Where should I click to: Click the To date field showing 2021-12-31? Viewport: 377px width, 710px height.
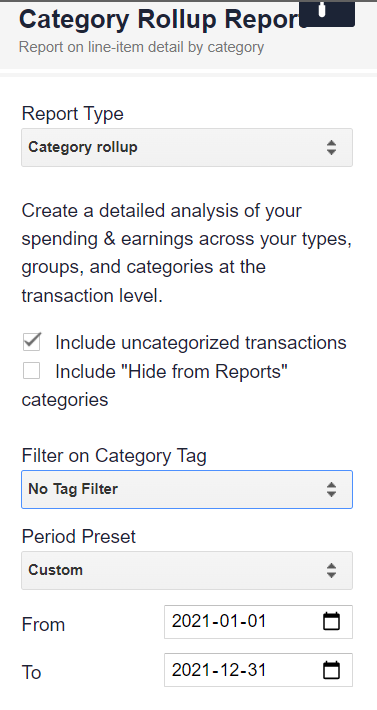(x=258, y=670)
